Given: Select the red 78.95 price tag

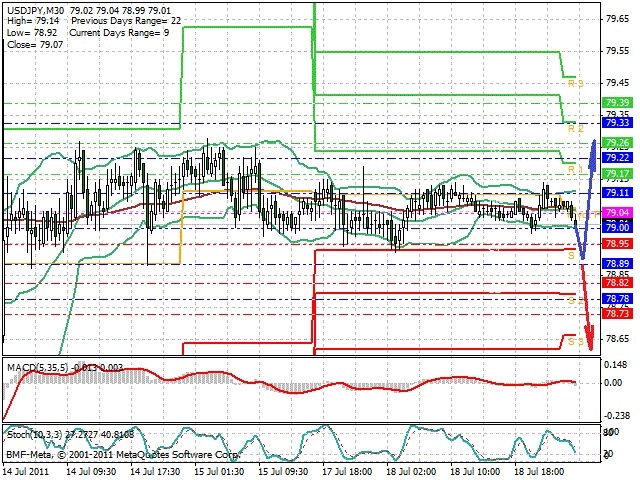Looking at the screenshot, I should 617,244.
